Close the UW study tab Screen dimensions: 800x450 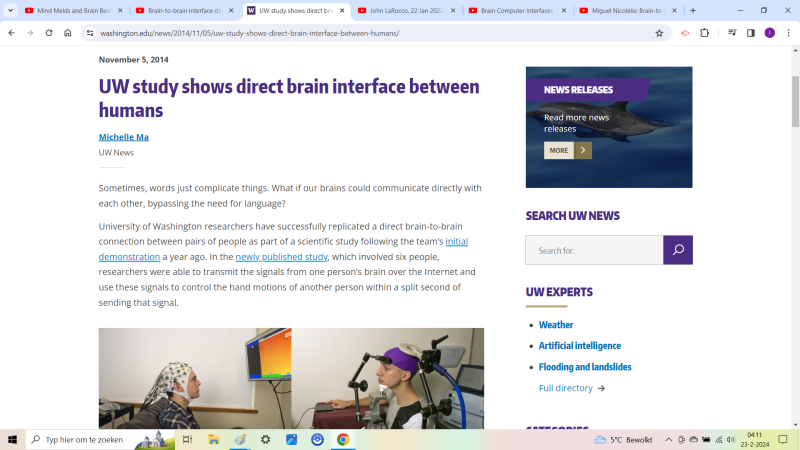point(342,10)
